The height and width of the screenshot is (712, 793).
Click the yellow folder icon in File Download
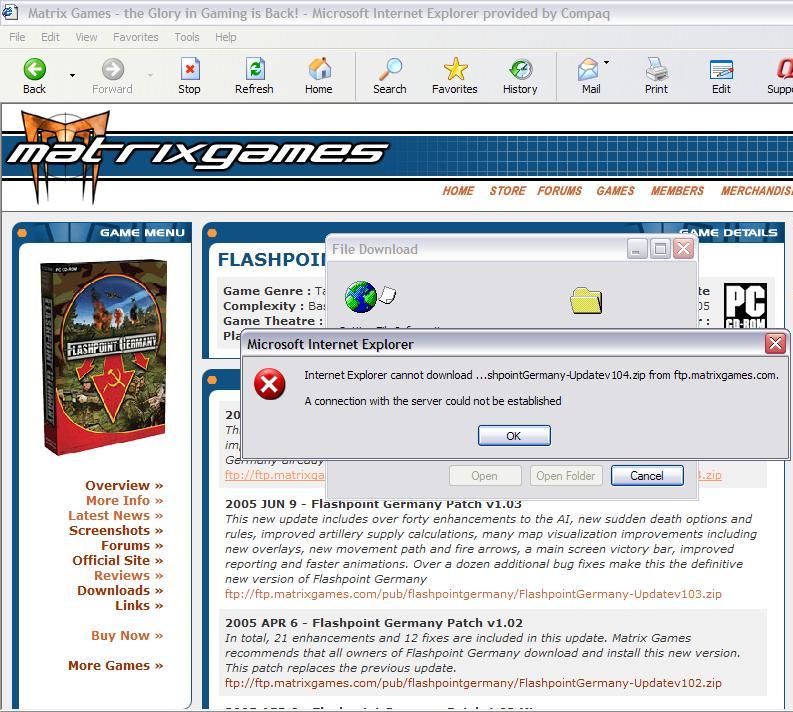[586, 301]
